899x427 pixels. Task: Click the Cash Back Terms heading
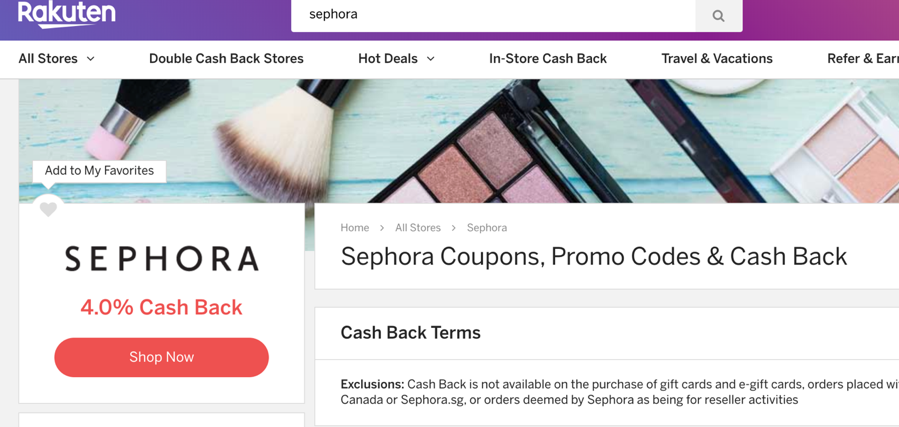coord(410,333)
